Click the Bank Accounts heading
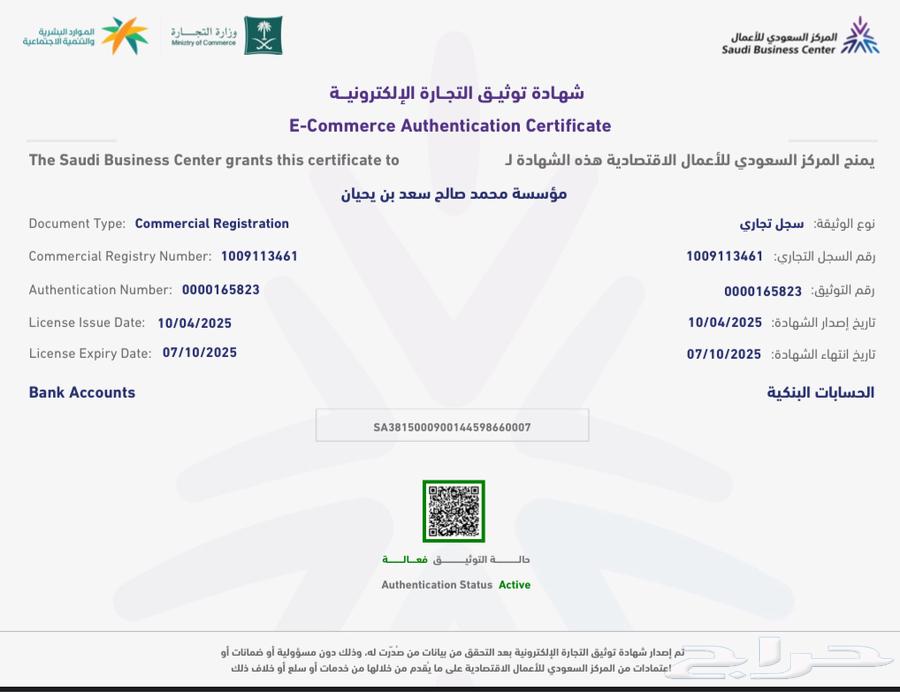This screenshot has height=692, width=900. click(82, 392)
